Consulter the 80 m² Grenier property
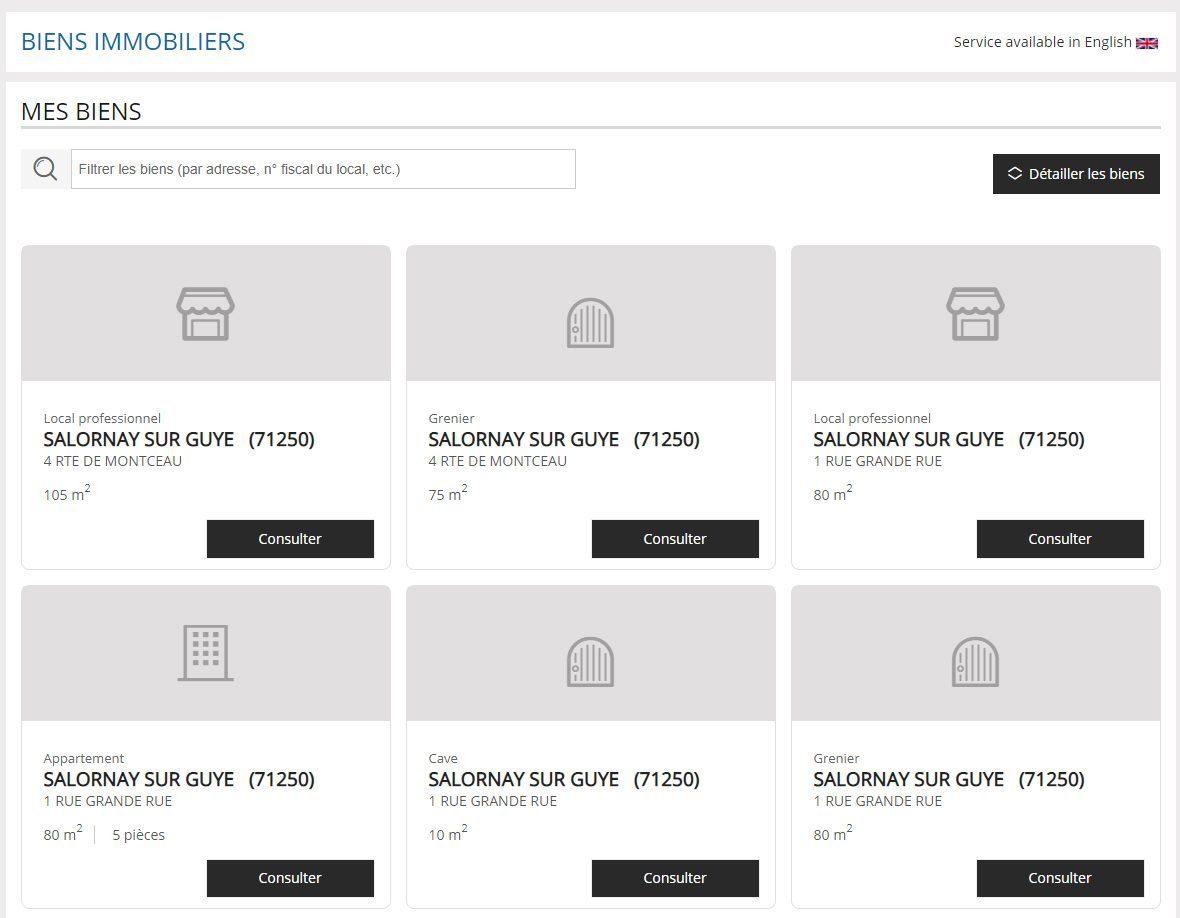The width and height of the screenshot is (1180, 918). point(1060,878)
